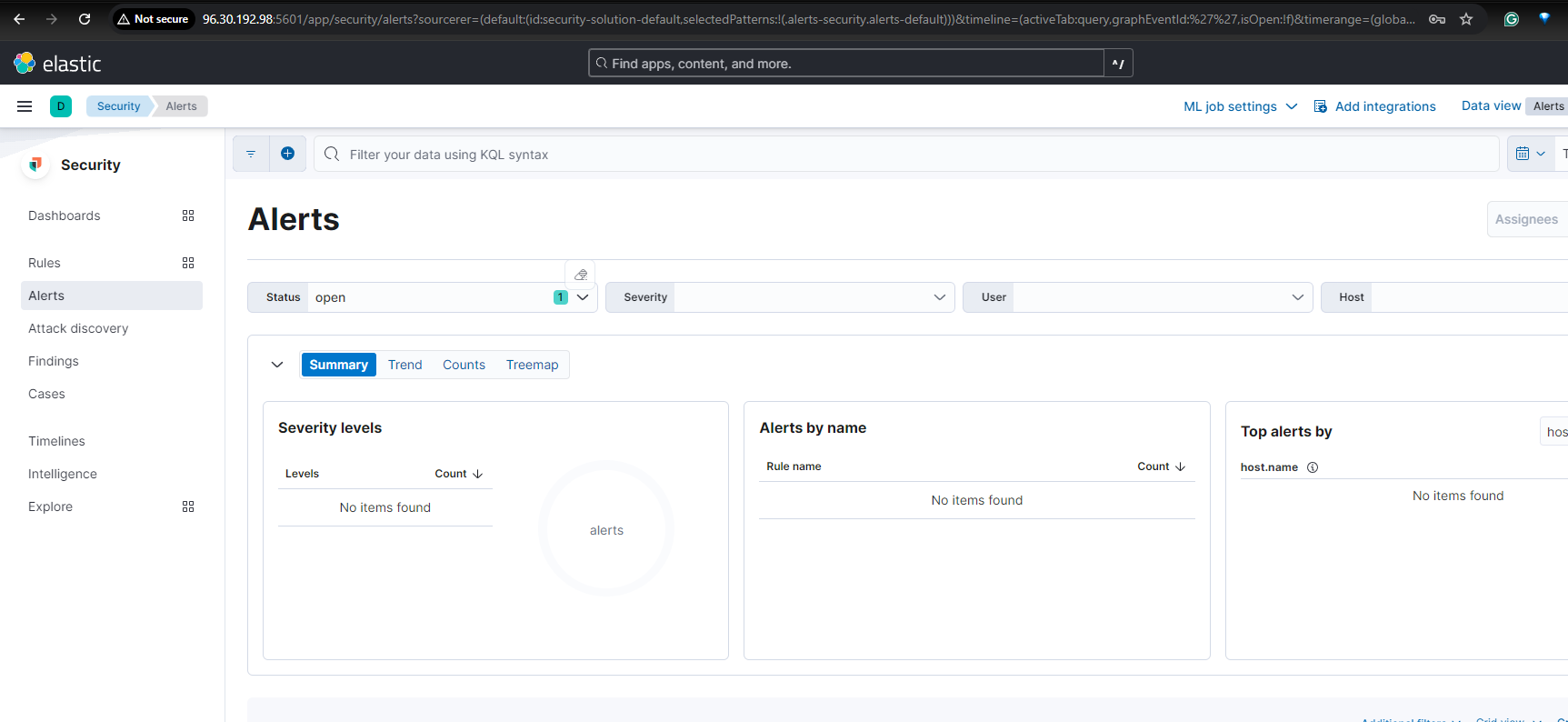1568x722 pixels.
Task: Expand the Status open dropdown
Action: point(583,297)
